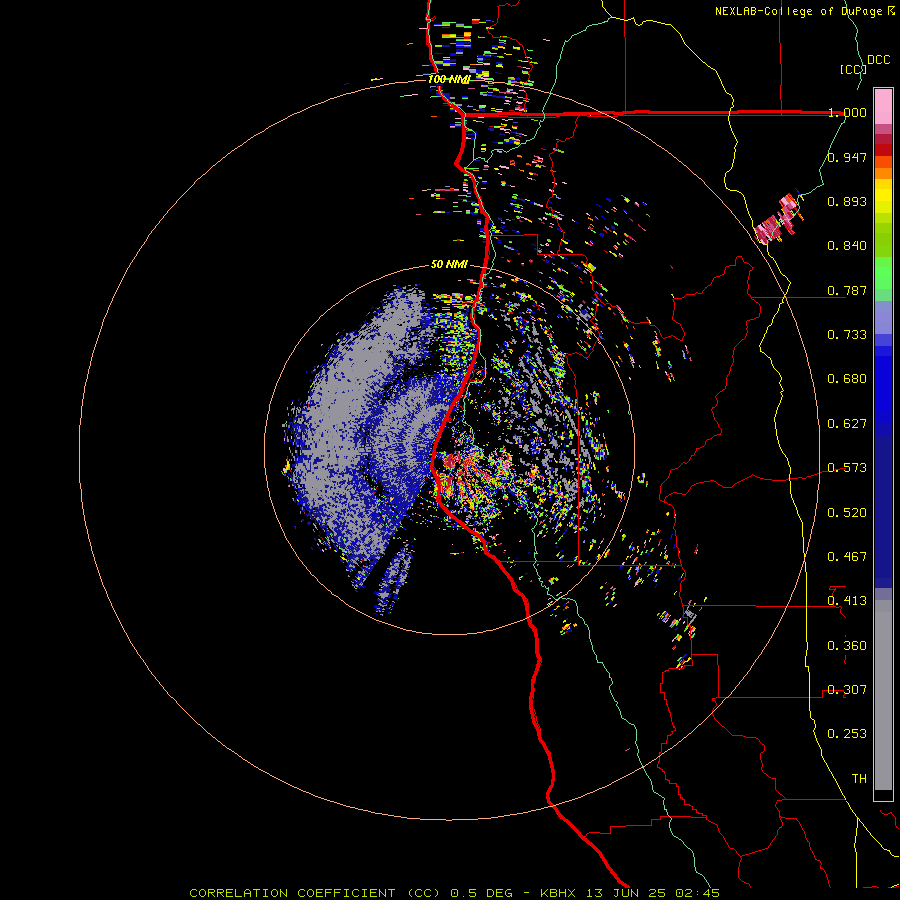Click the 0.947 color scale value
Screen dimensions: 900x900
click(847, 157)
